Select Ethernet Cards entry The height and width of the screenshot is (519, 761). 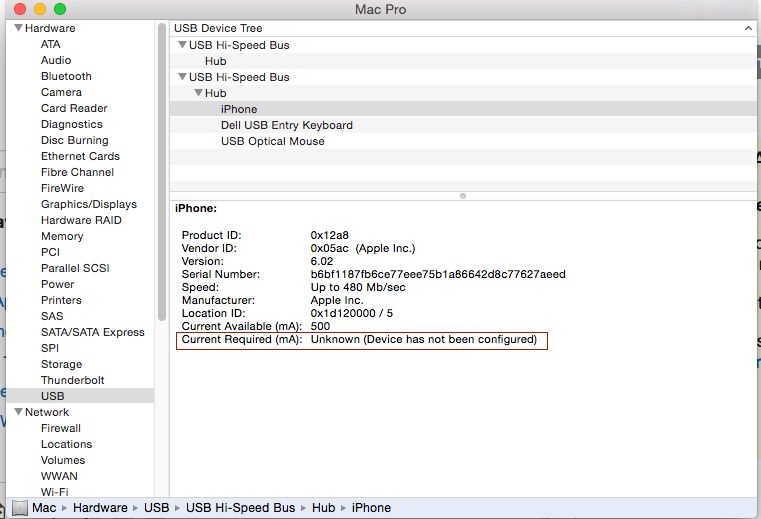[80, 156]
